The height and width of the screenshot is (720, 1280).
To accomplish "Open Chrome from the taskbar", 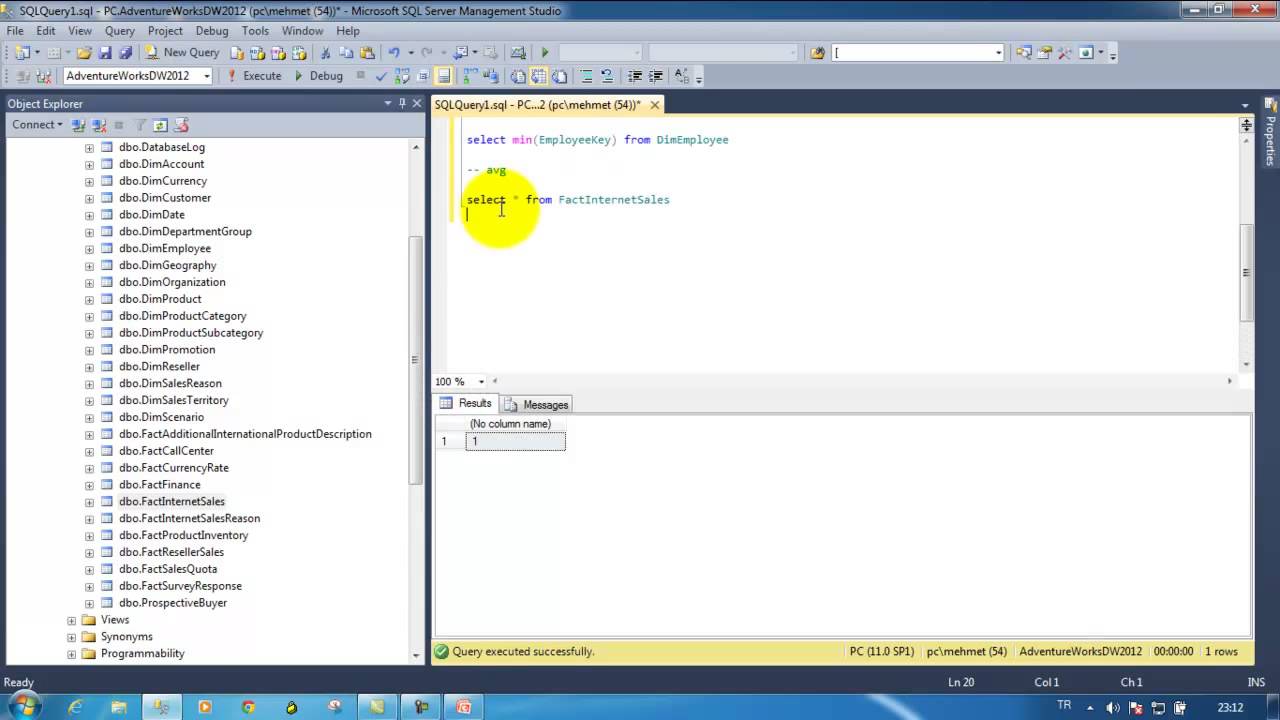I will coord(248,707).
